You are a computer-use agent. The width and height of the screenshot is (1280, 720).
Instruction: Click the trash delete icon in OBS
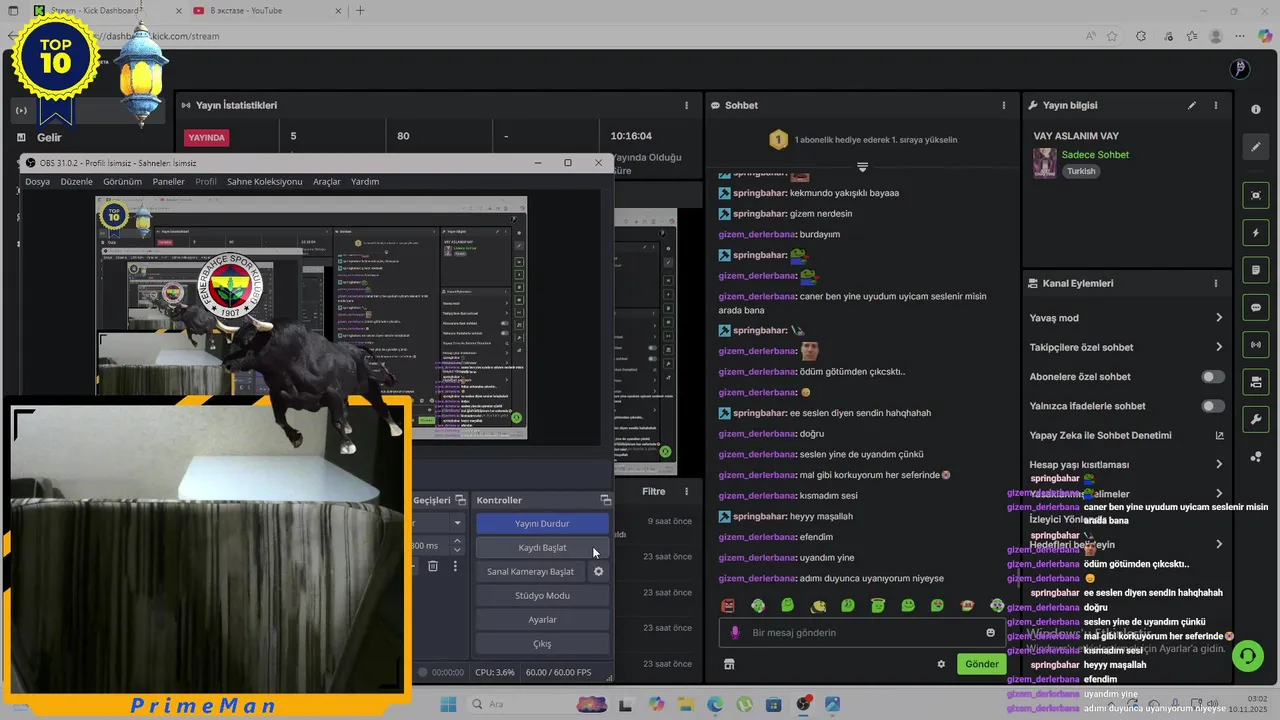pyautogui.click(x=433, y=566)
